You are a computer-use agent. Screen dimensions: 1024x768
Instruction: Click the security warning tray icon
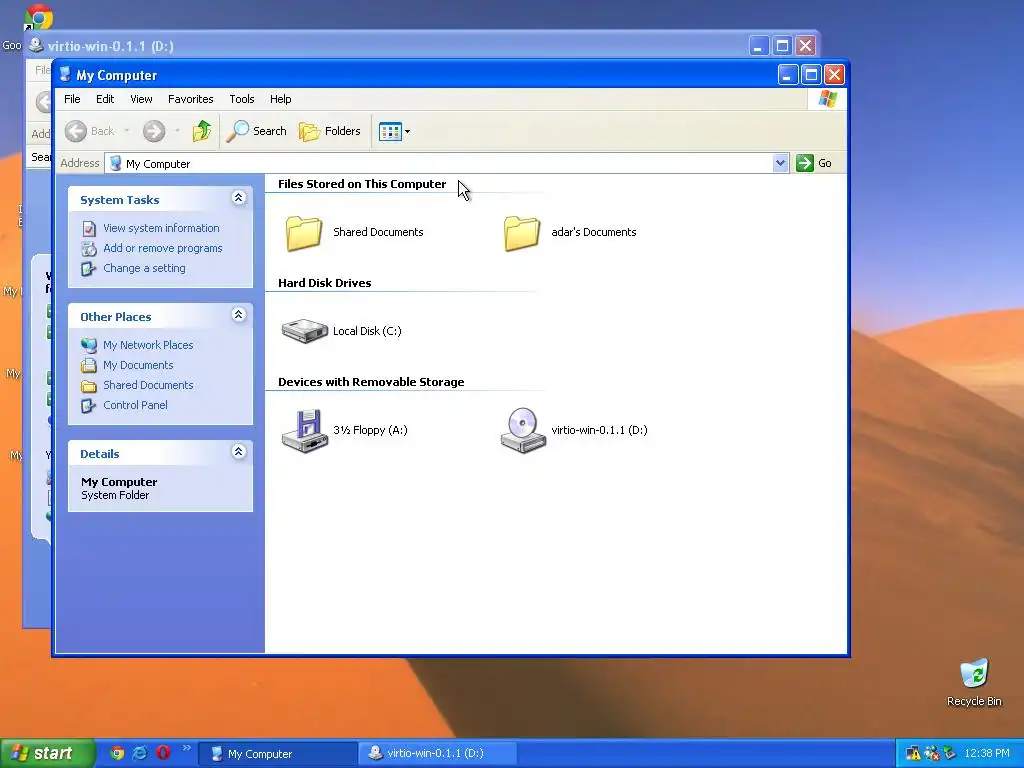click(x=914, y=754)
